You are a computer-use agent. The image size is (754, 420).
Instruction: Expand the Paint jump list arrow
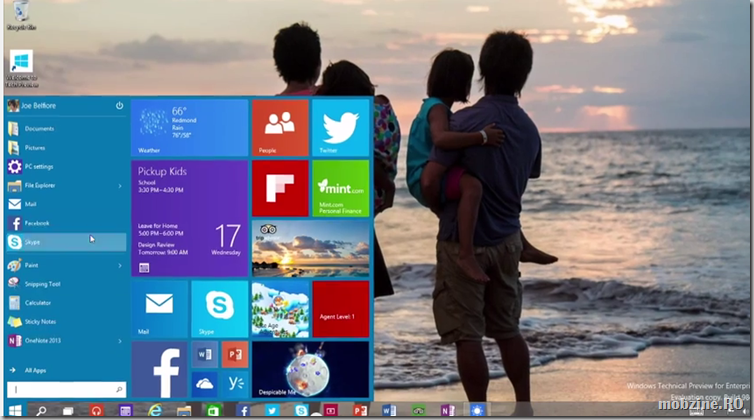click(120, 265)
